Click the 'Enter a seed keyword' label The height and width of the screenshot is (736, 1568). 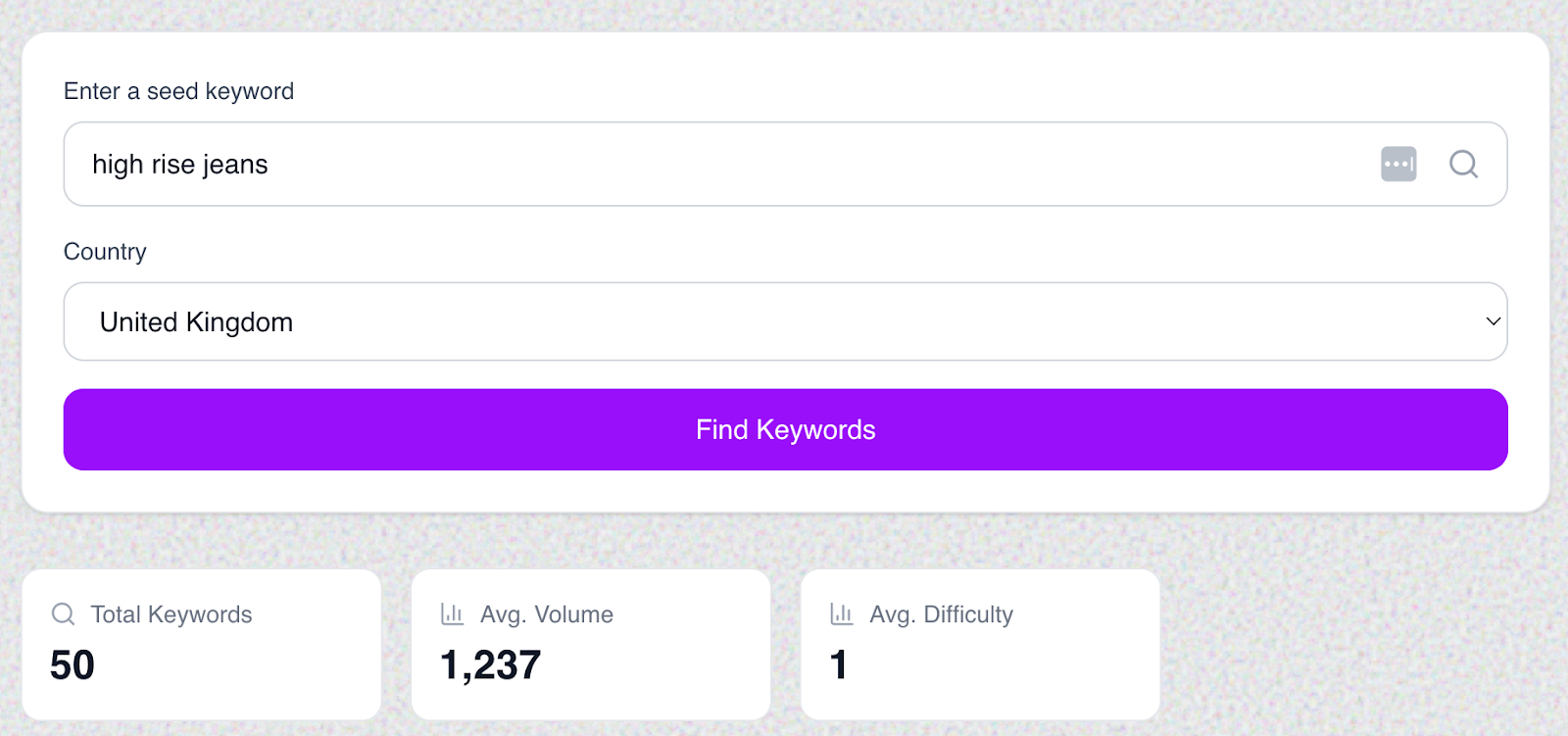pos(178,91)
